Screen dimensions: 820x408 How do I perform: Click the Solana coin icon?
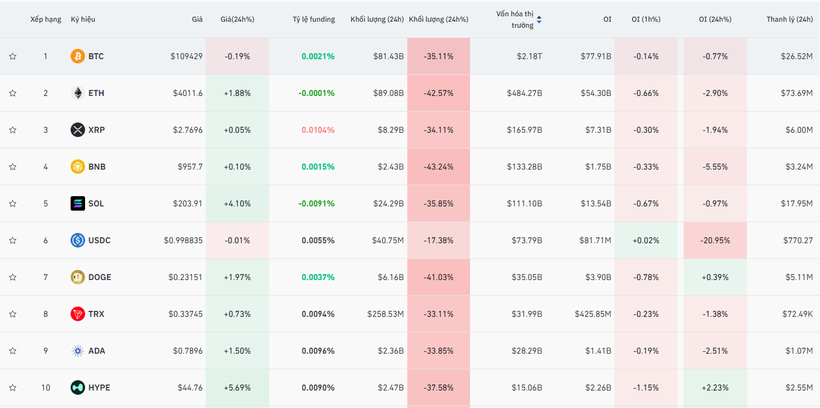[x=77, y=204]
